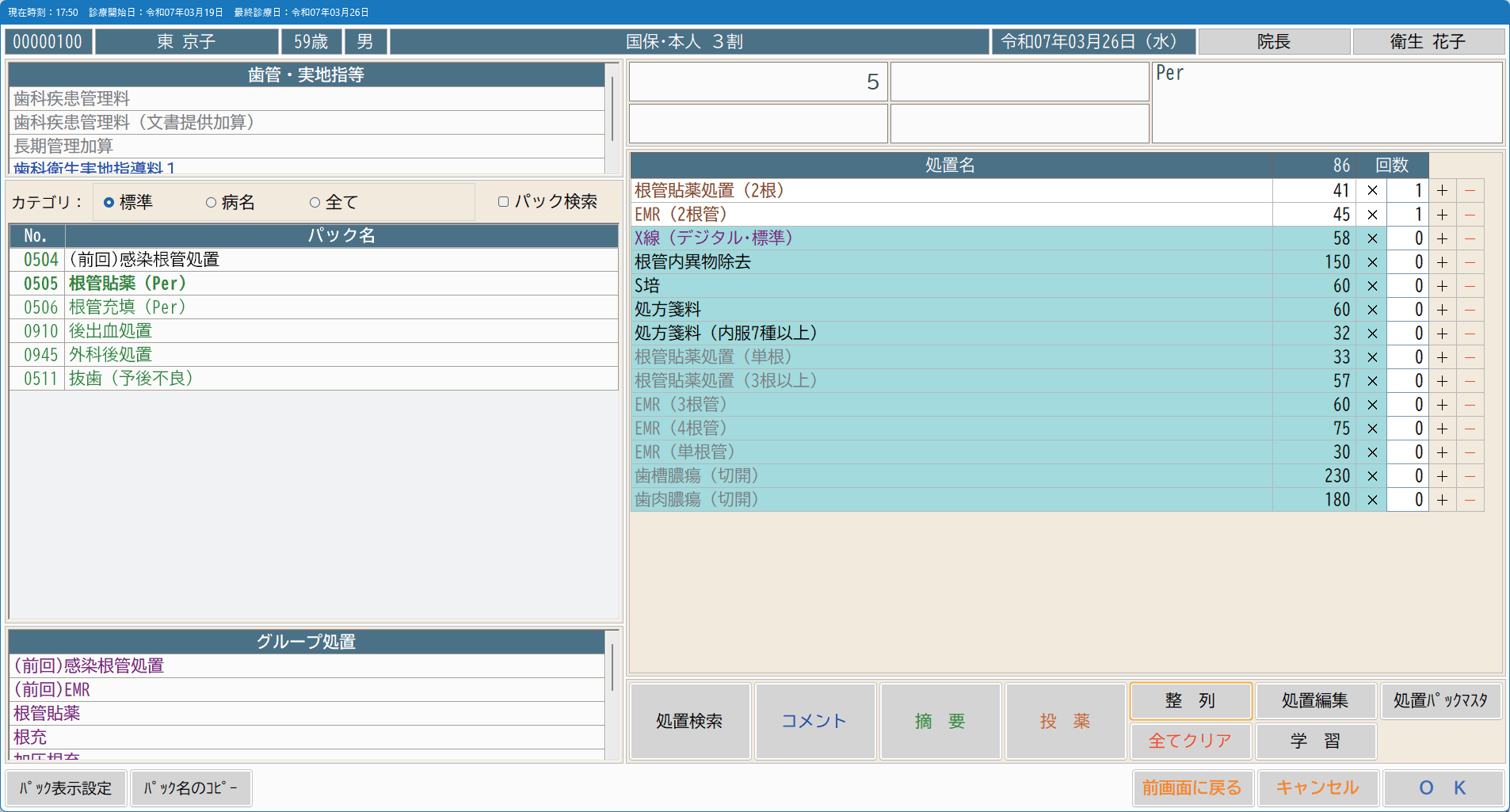Click plus icon on 根管内異物除去 row
The height and width of the screenshot is (812, 1510).
[x=1442, y=262]
